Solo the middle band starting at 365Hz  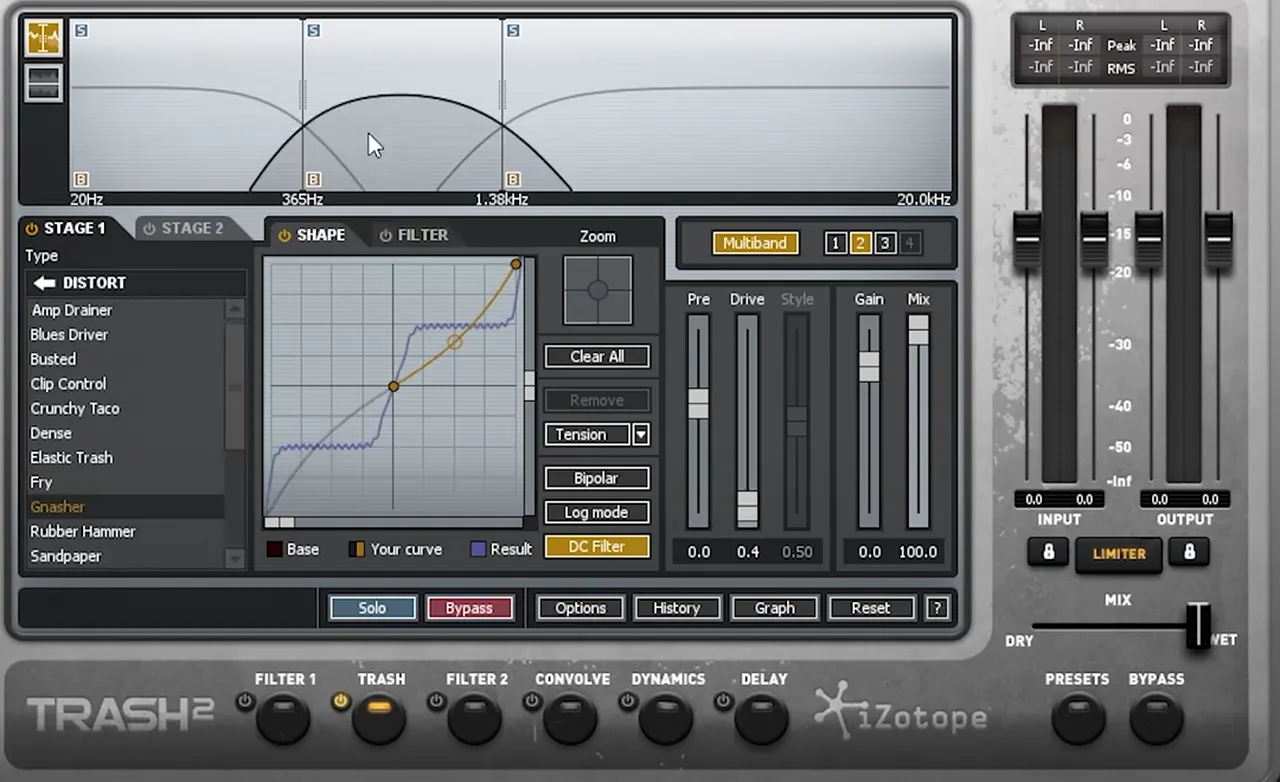tap(313, 30)
